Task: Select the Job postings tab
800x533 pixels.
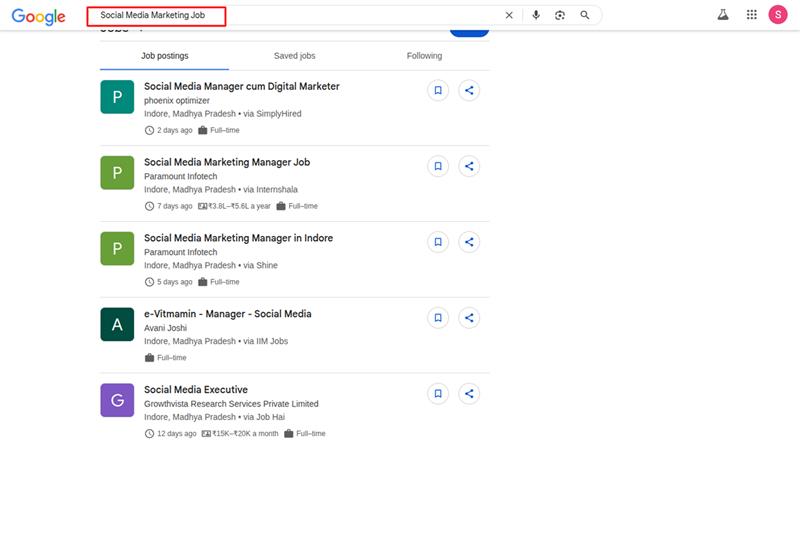Action: pyautogui.click(x=164, y=56)
